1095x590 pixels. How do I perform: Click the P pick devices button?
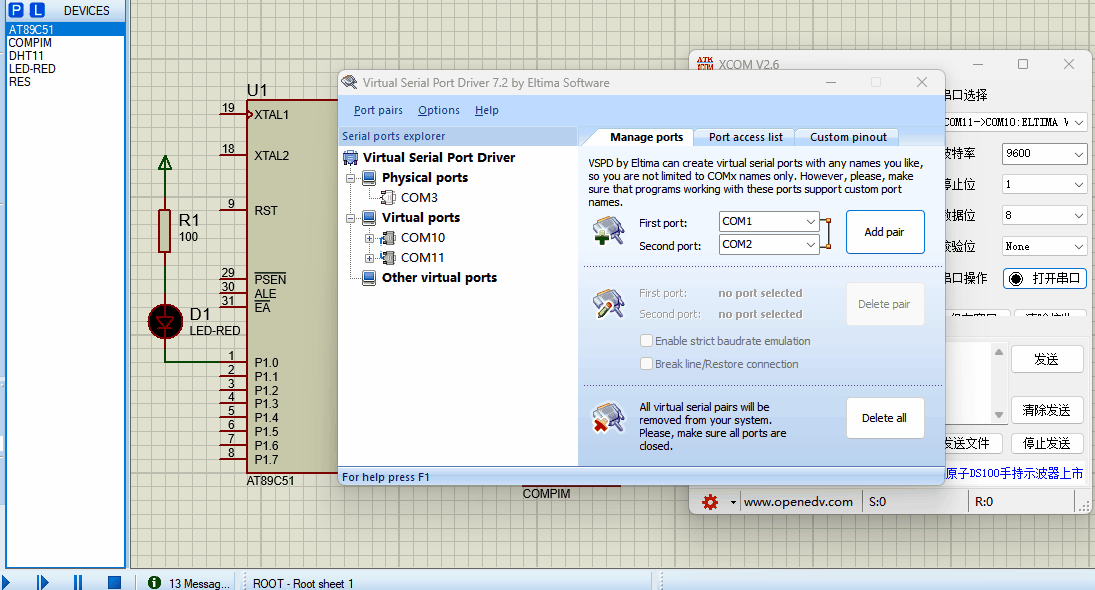tap(15, 10)
